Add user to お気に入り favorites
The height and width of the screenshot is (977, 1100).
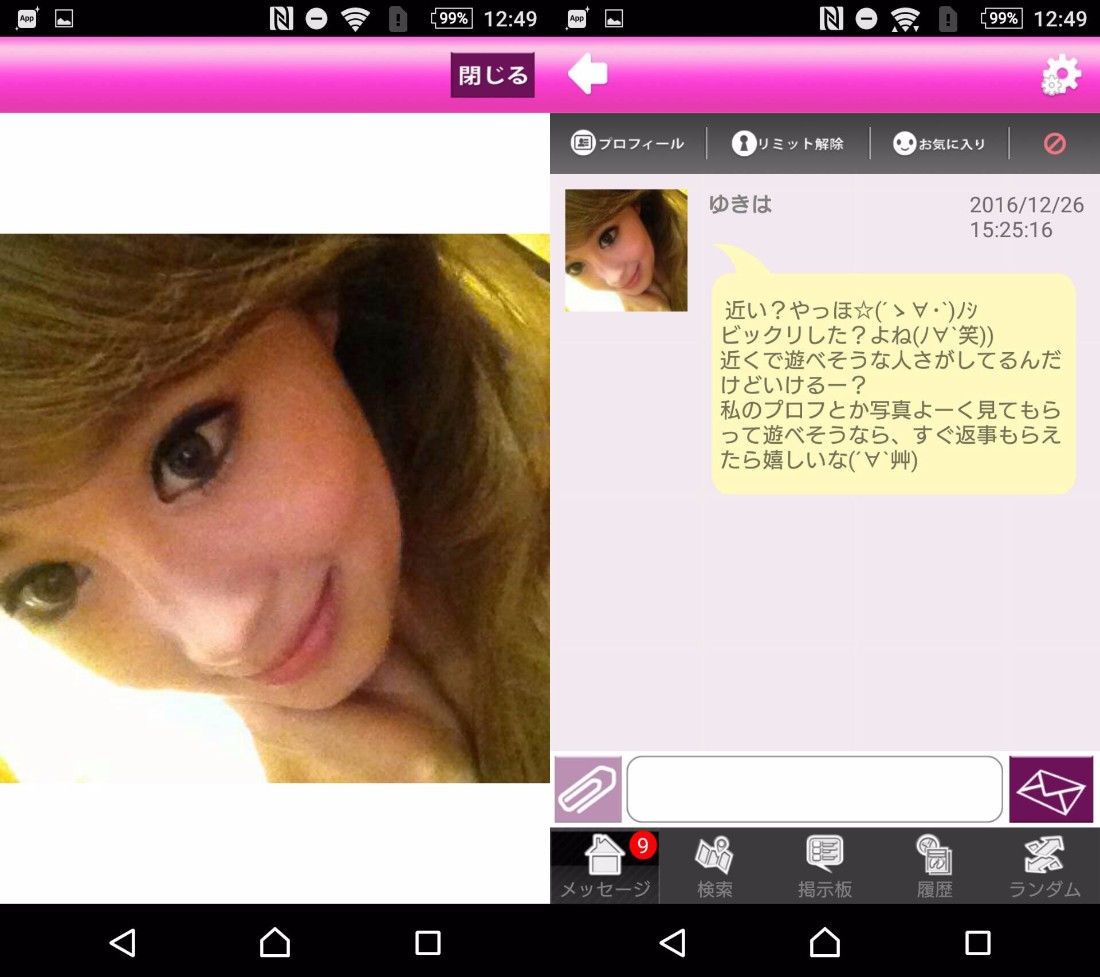[x=939, y=144]
